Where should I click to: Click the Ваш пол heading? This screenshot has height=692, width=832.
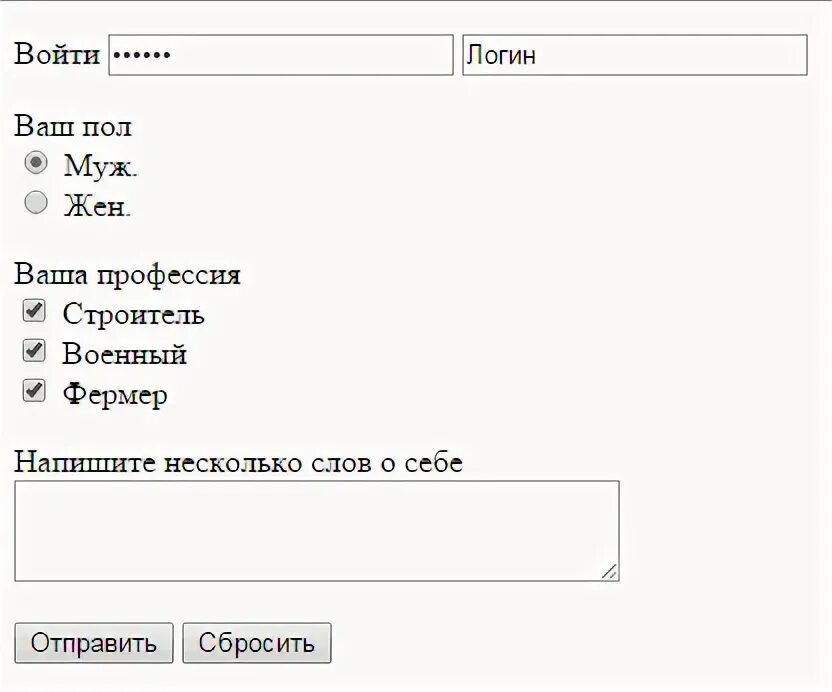(x=73, y=127)
